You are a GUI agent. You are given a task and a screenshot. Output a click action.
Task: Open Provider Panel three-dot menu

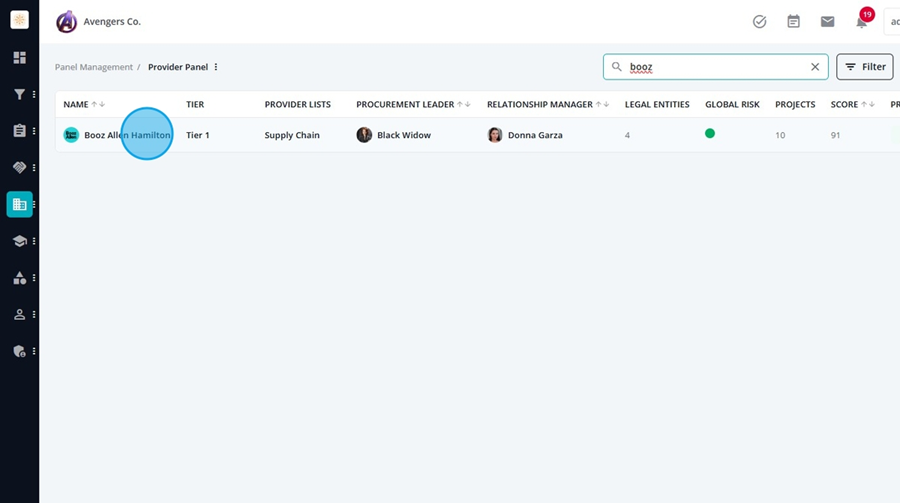(x=216, y=67)
